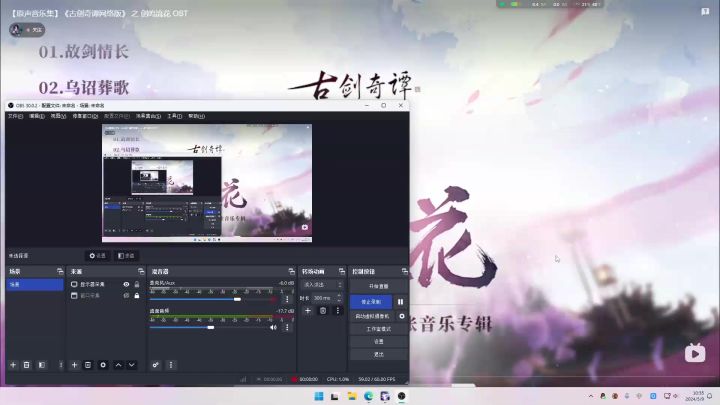Open mixer dock options menu at bottom
This screenshot has height=405, width=720.
pos(171,365)
